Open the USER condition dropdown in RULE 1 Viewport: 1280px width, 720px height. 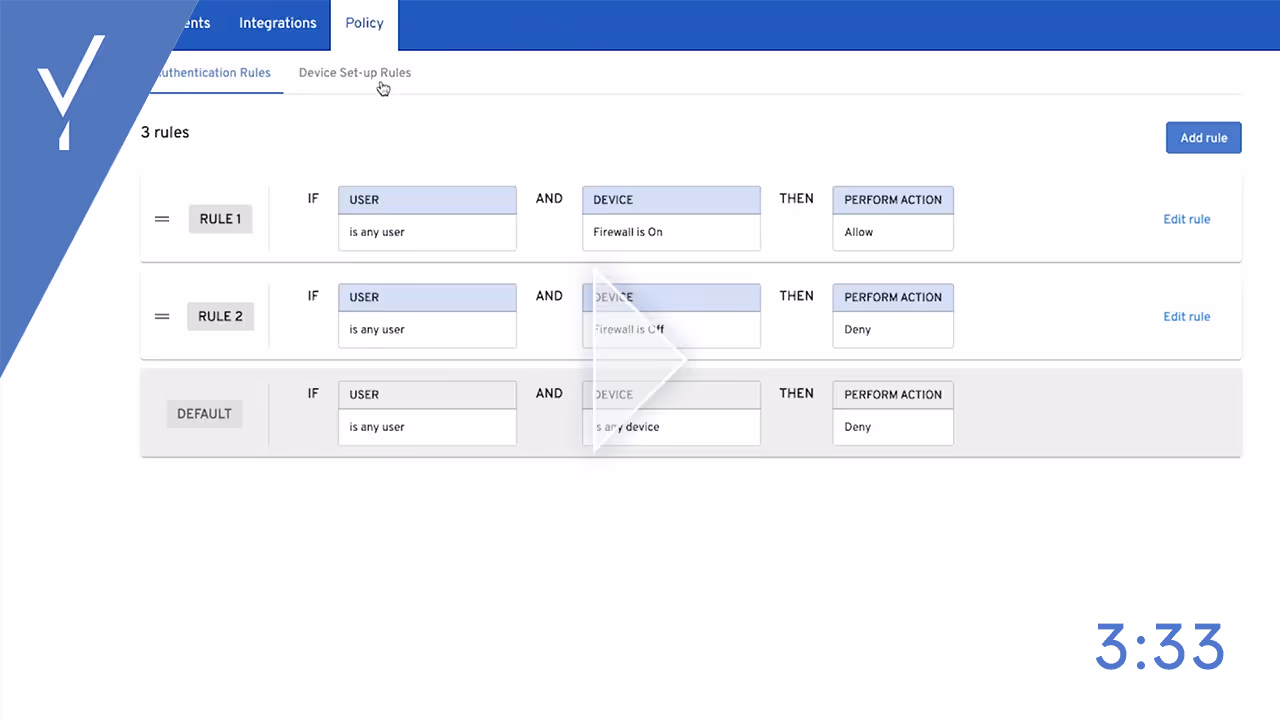pos(427,199)
